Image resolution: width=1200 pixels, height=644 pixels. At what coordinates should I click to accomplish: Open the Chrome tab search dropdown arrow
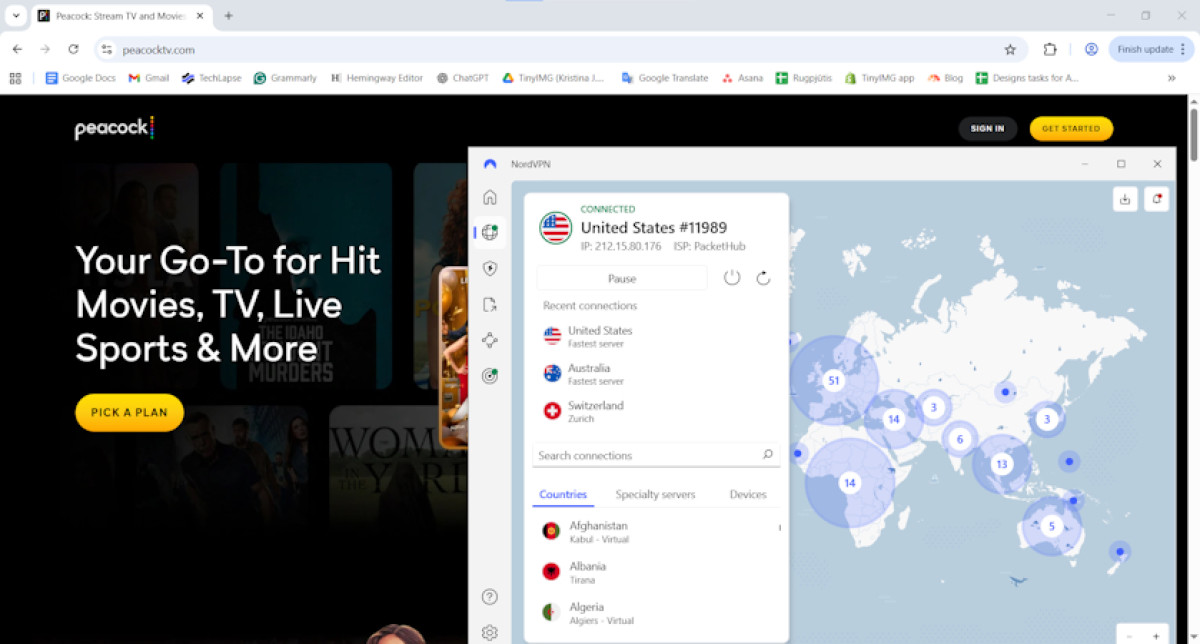[x=16, y=16]
